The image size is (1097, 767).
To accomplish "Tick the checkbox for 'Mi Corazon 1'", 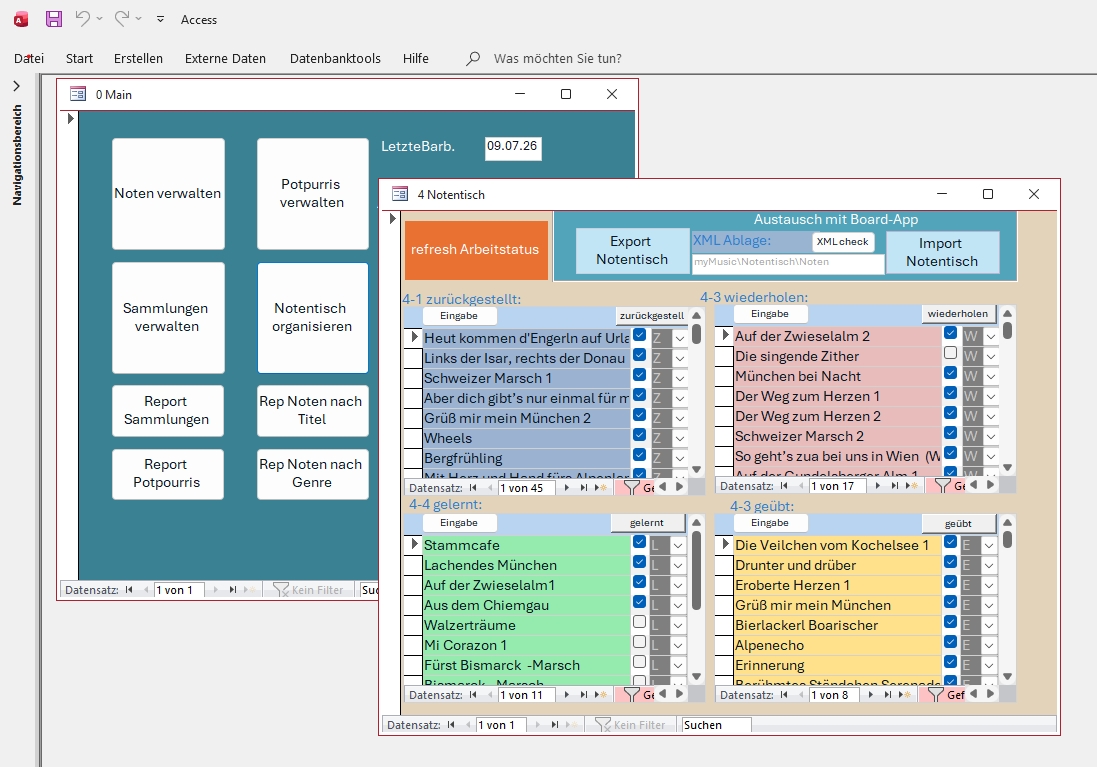I will click(639, 642).
